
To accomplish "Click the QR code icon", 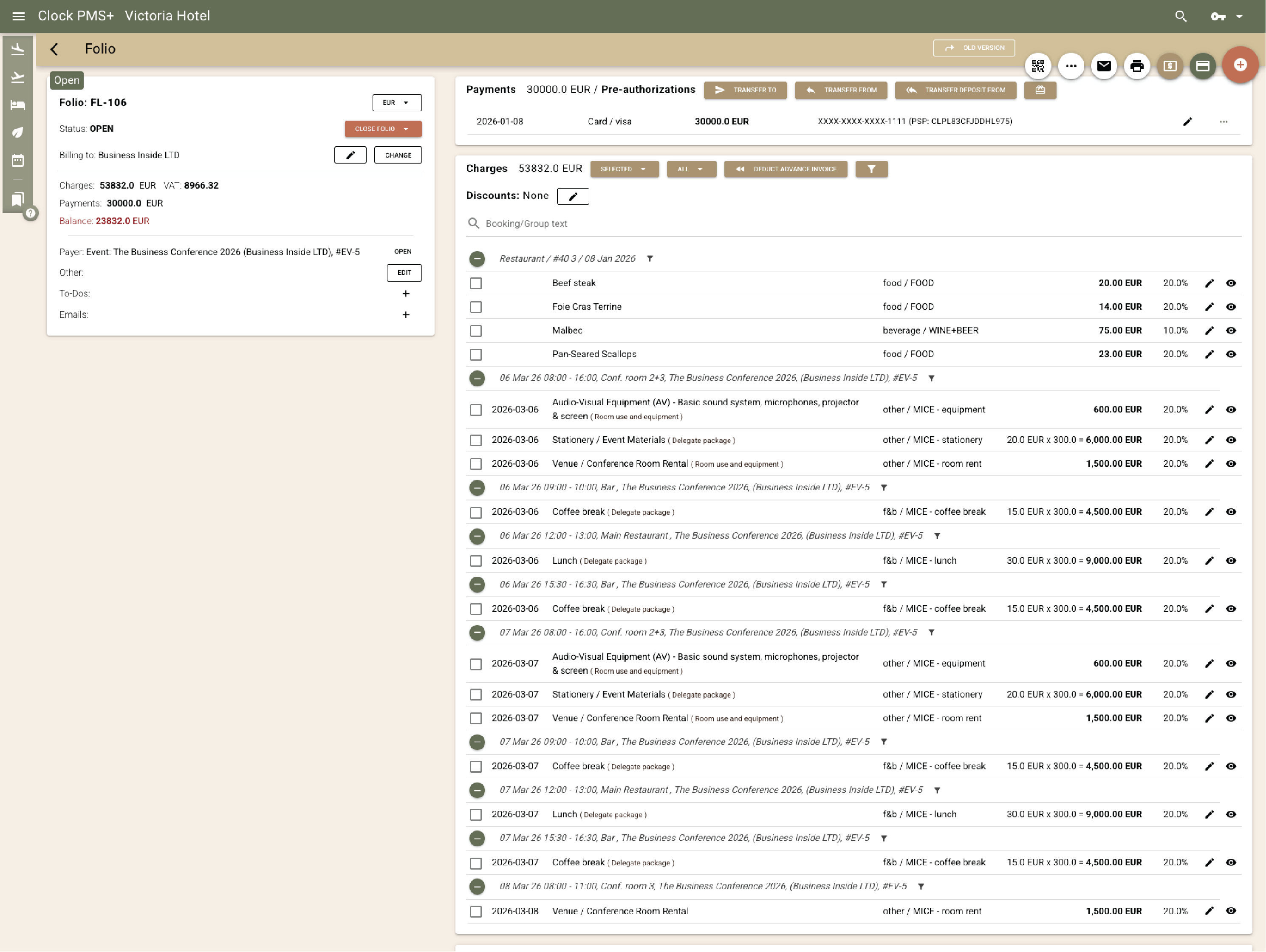I will (1037, 66).
